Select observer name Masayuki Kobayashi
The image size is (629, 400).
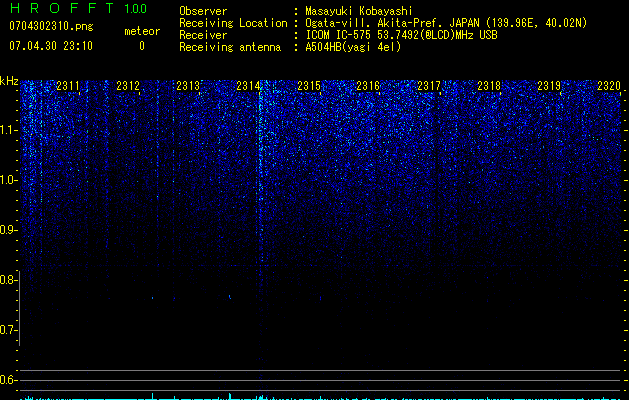tap(359, 11)
